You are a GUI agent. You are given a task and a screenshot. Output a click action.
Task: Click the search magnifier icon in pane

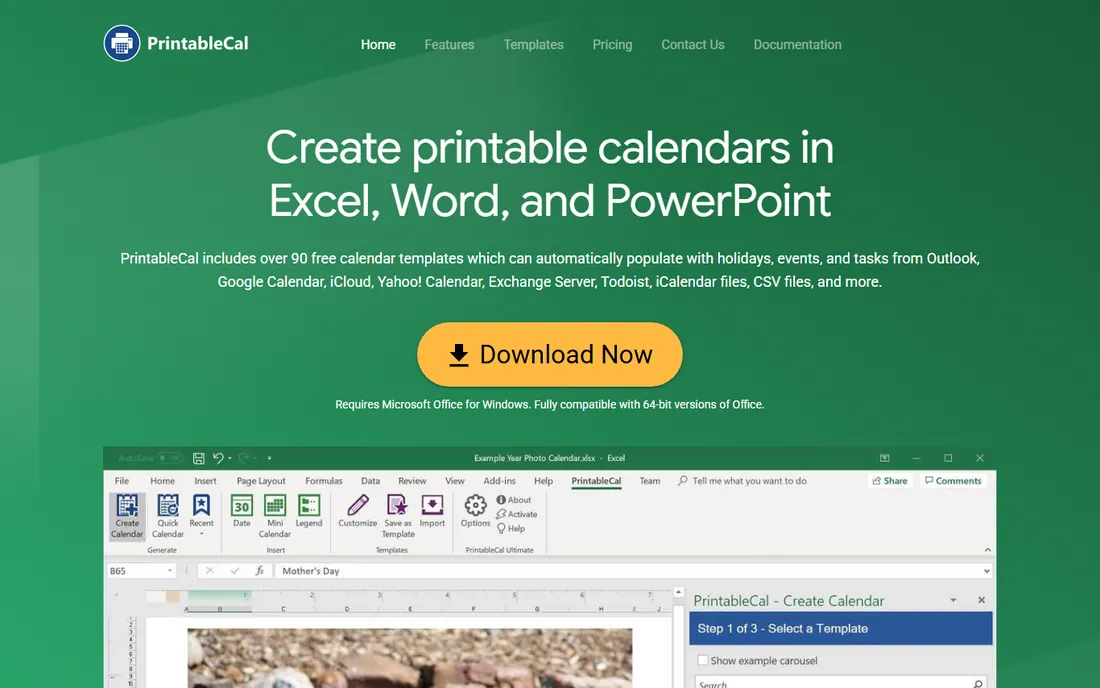pos(978,684)
